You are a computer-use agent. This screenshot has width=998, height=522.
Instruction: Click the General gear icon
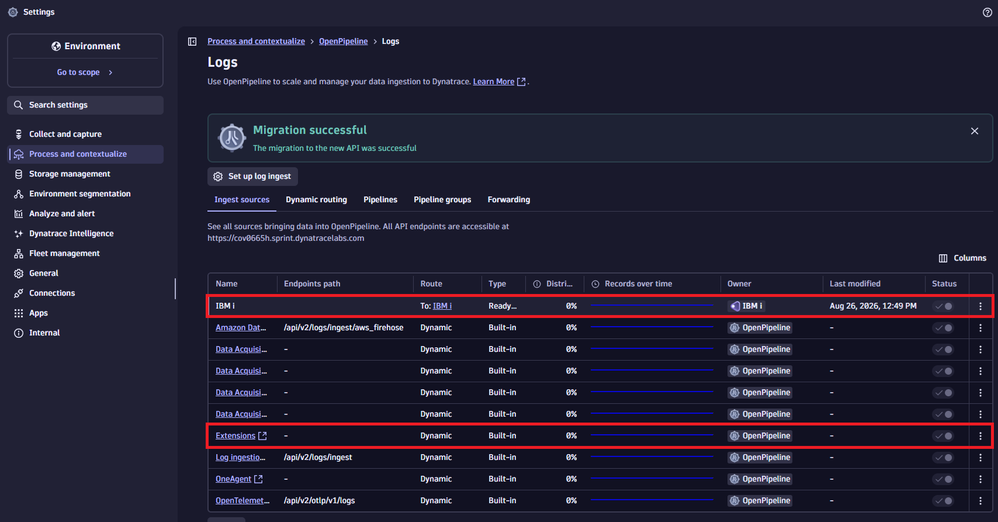point(18,273)
